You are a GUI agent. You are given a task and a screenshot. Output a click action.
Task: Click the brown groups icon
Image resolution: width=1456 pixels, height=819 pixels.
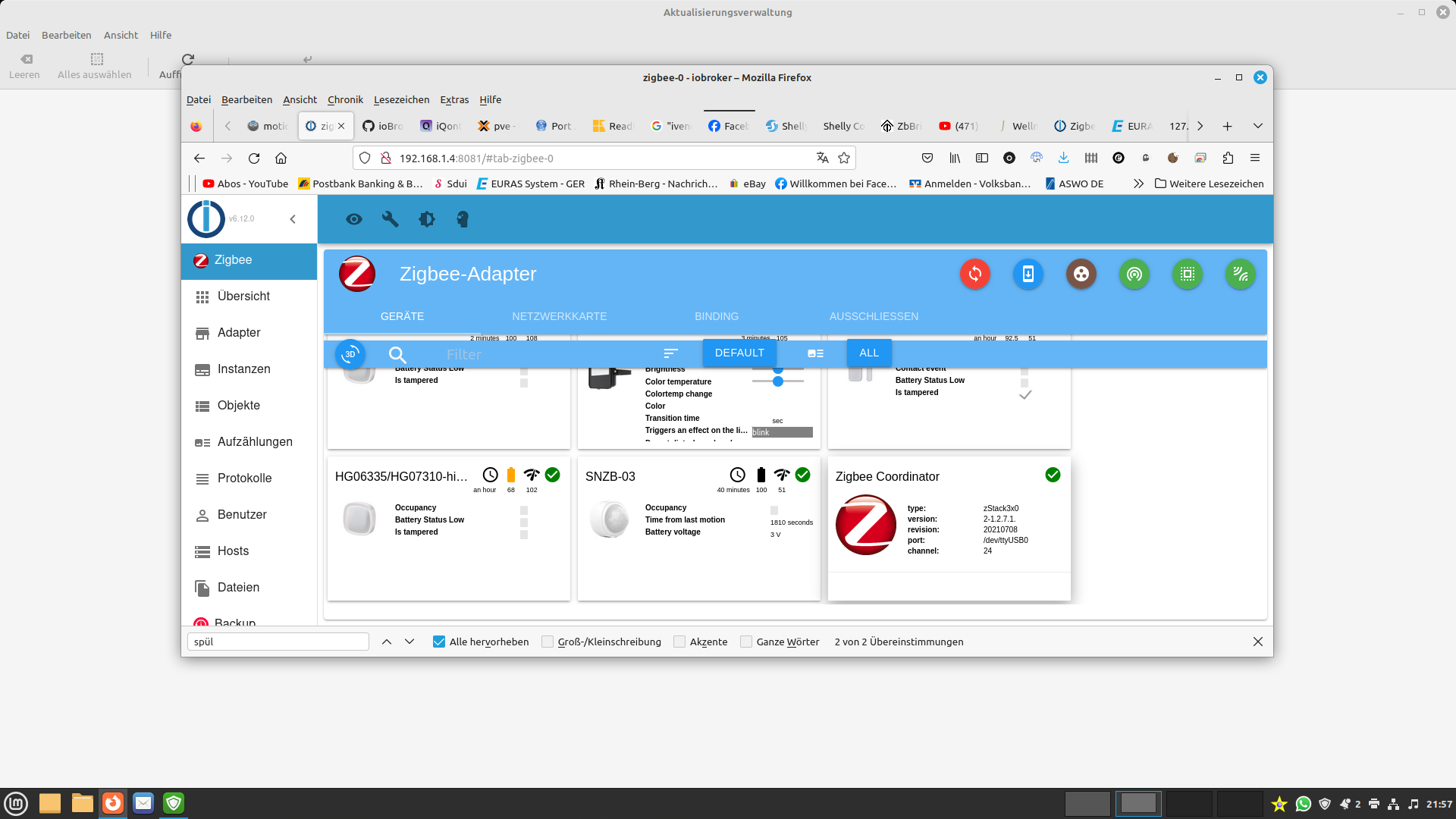click(1081, 274)
